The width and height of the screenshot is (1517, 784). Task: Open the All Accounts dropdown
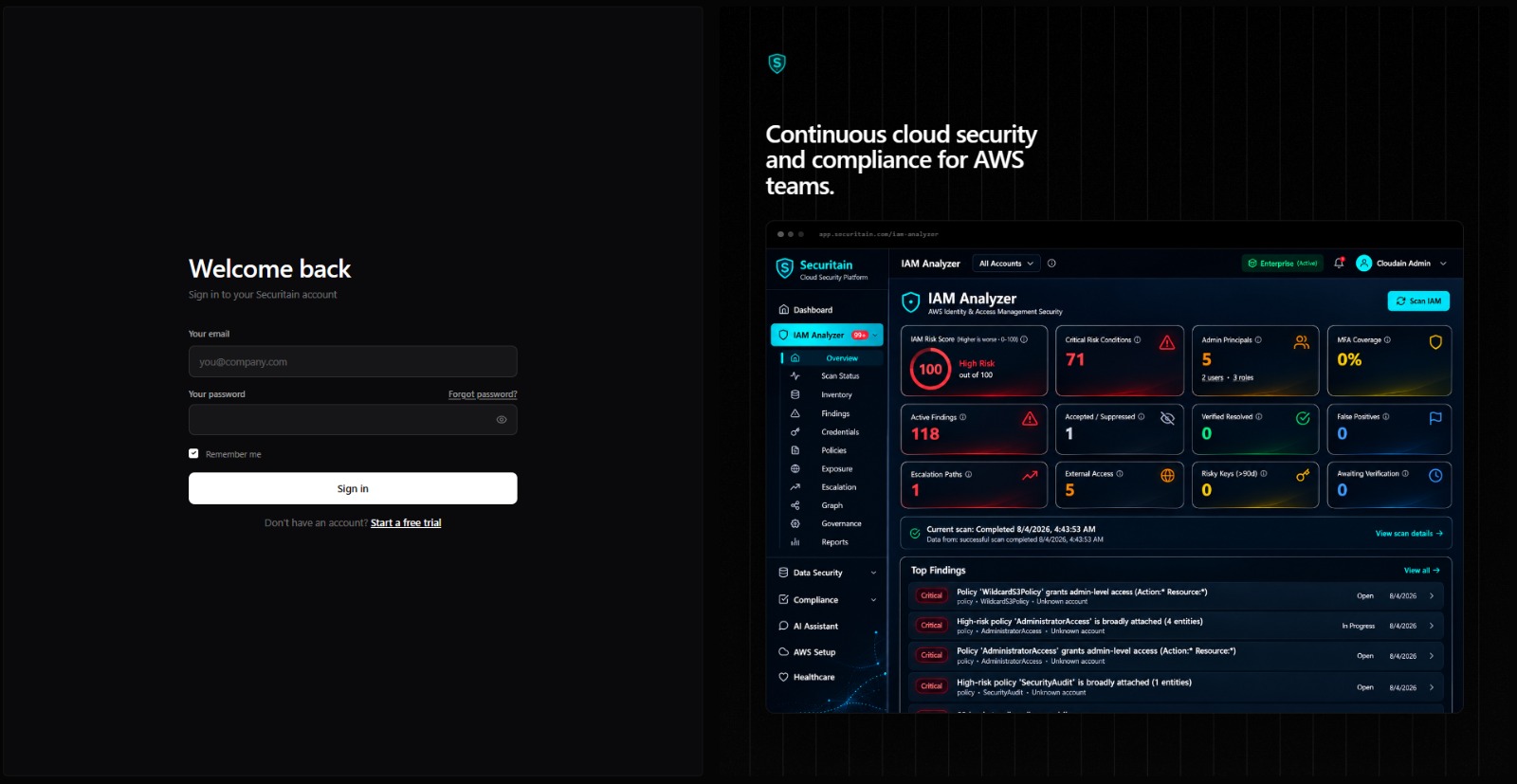pos(1006,264)
